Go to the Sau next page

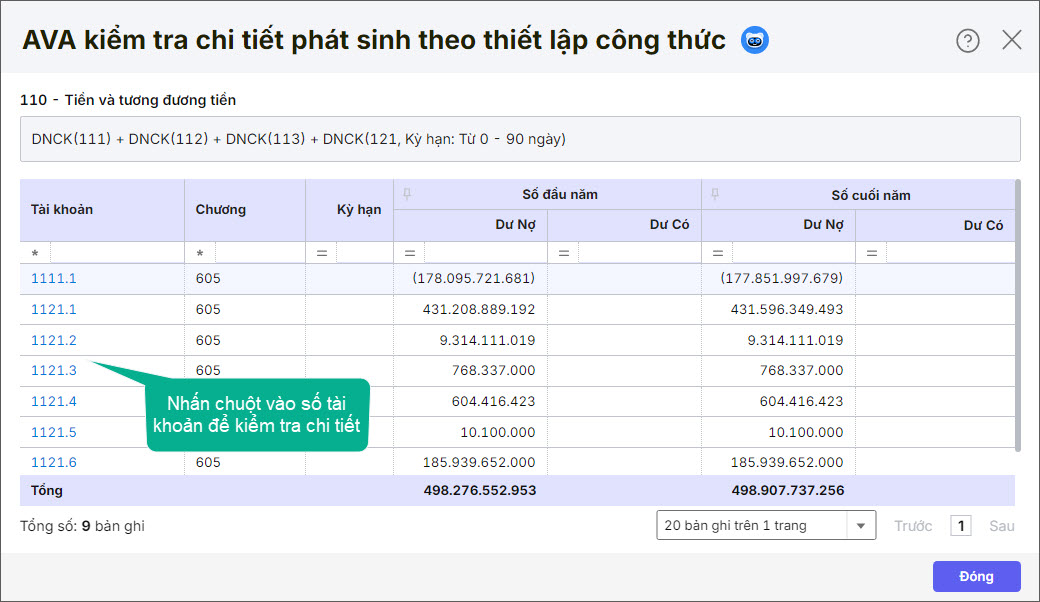pyautogui.click(x=1001, y=525)
